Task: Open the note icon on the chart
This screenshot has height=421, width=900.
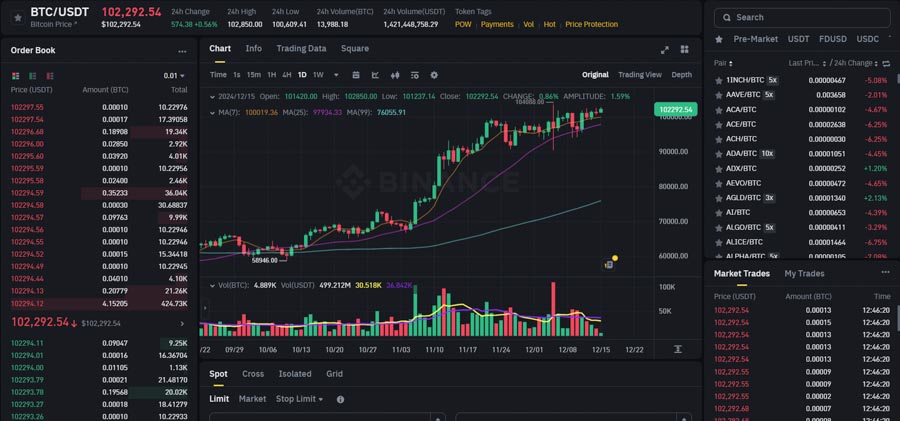Action: pos(609,265)
